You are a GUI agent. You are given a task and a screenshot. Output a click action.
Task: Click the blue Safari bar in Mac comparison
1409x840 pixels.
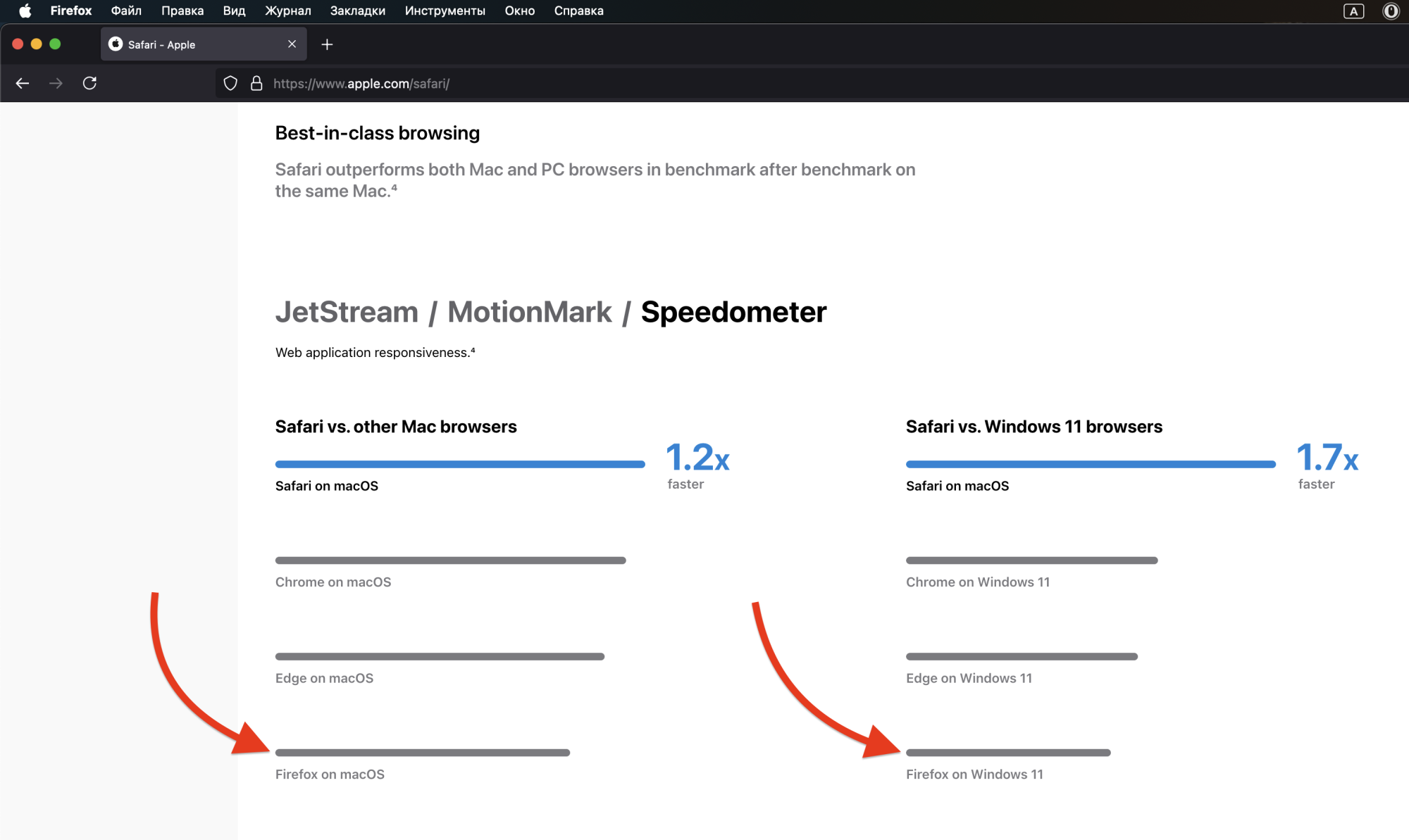(x=460, y=464)
